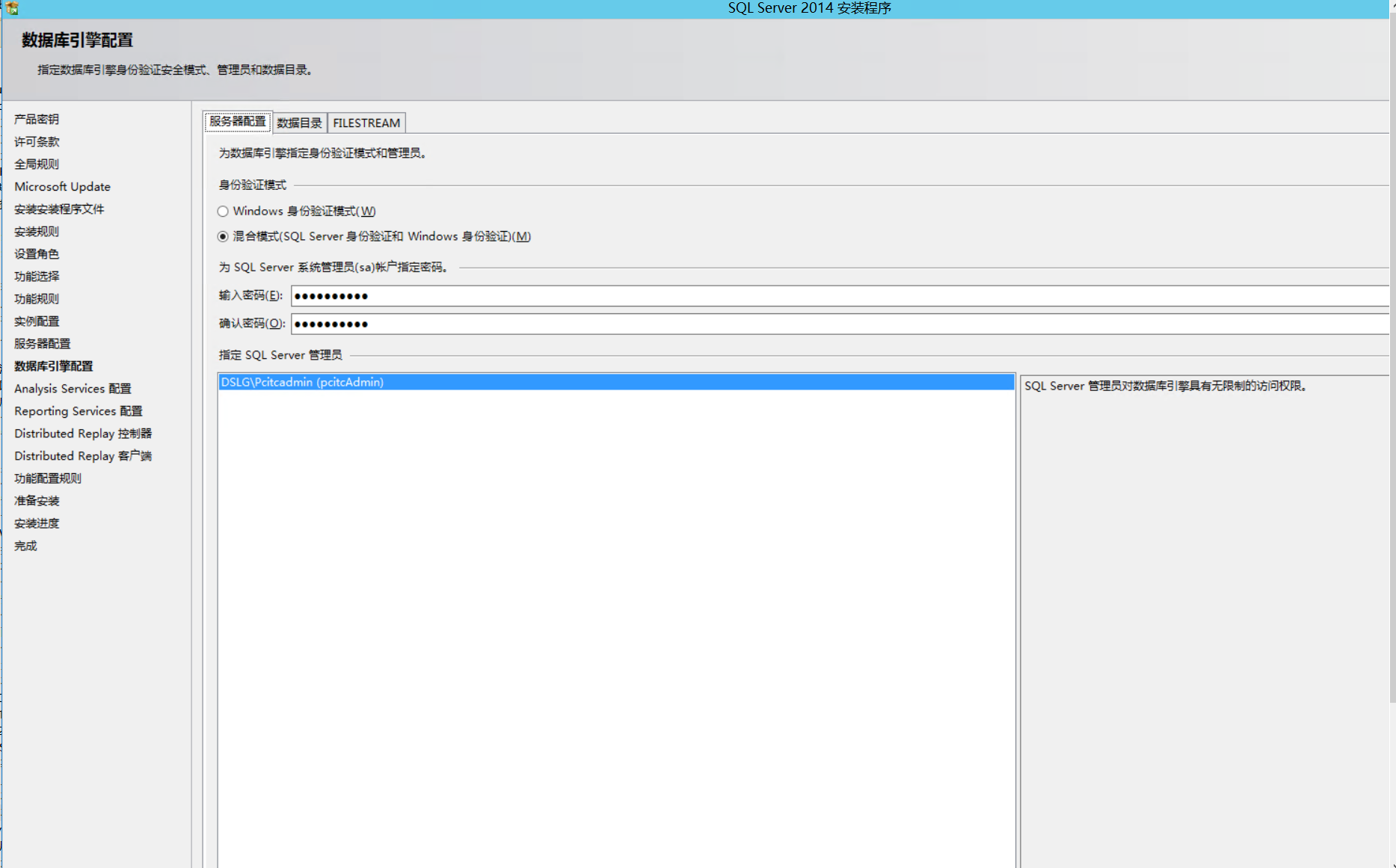Click Distributed Replay 控制器 step

(x=83, y=433)
